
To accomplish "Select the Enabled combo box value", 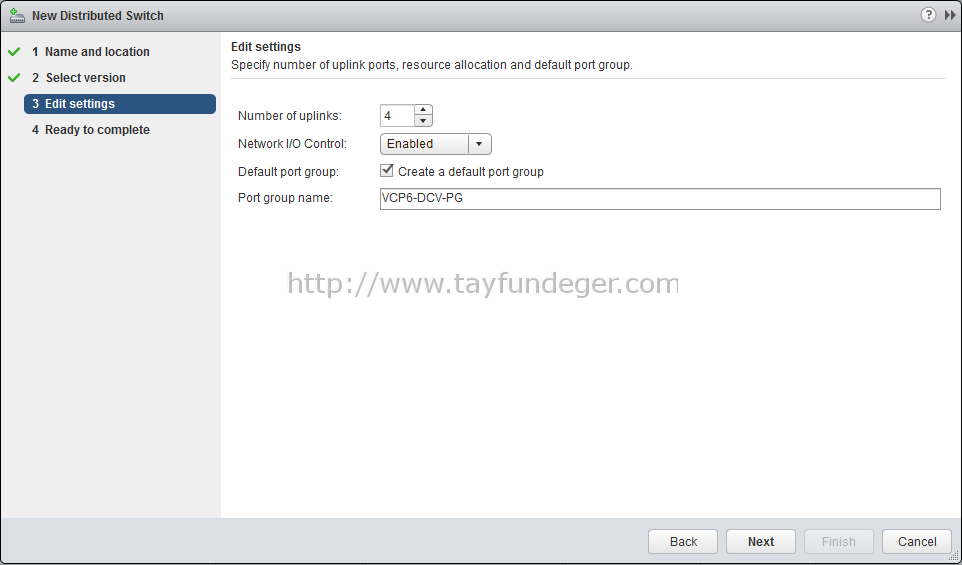I will tap(424, 144).
